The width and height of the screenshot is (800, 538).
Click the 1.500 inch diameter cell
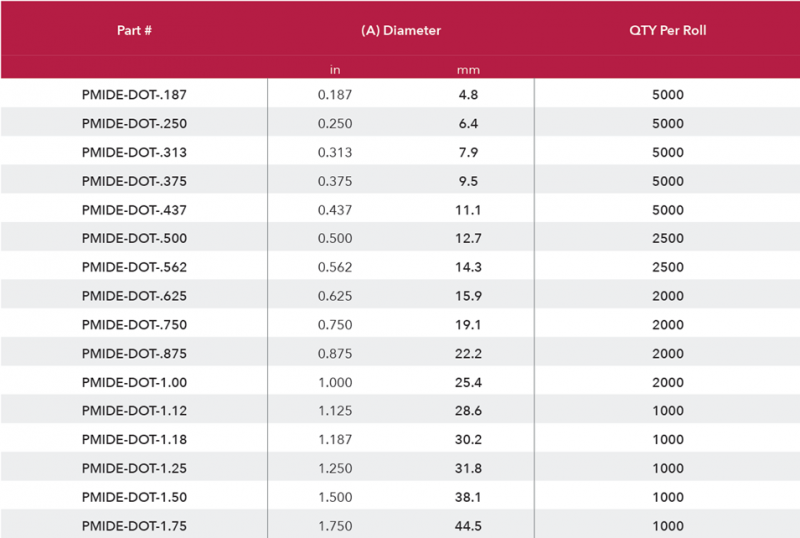335,498
